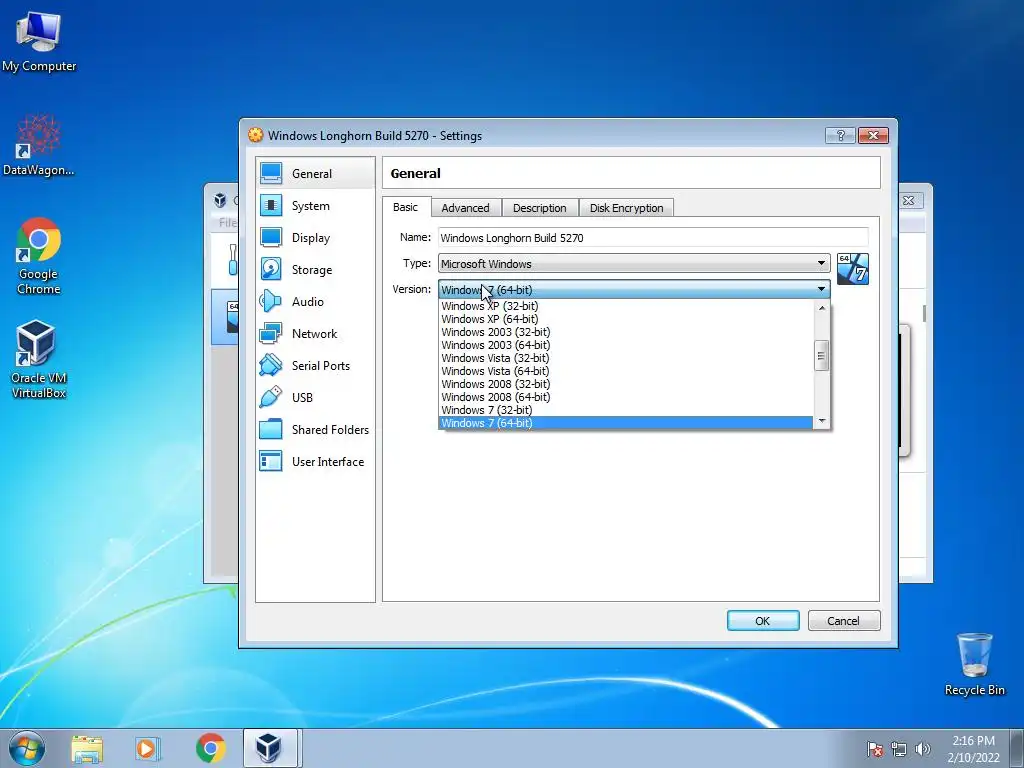
Task: Open My Computer desktop icon
Action: [x=39, y=43]
